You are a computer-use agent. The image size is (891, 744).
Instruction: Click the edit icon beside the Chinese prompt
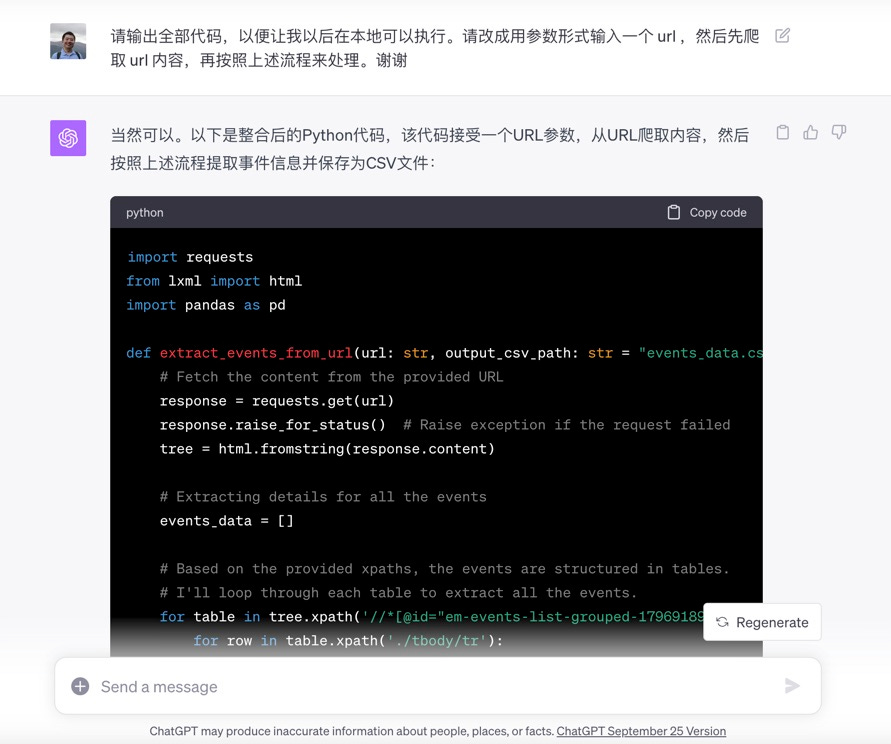point(781,34)
